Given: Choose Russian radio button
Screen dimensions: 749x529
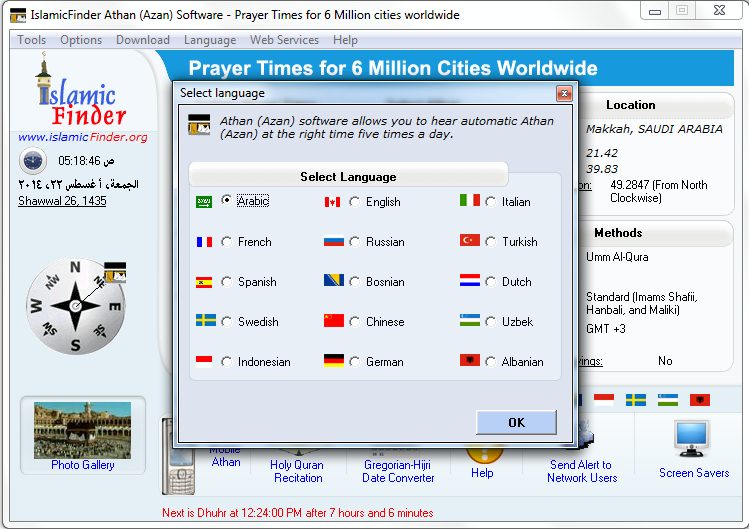Looking at the screenshot, I should tap(354, 242).
